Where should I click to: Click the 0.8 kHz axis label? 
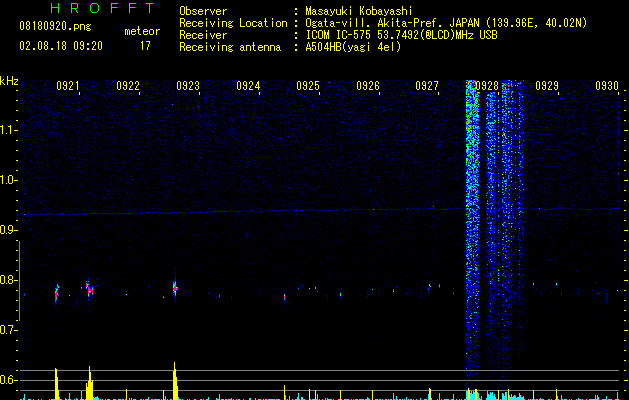[8, 280]
